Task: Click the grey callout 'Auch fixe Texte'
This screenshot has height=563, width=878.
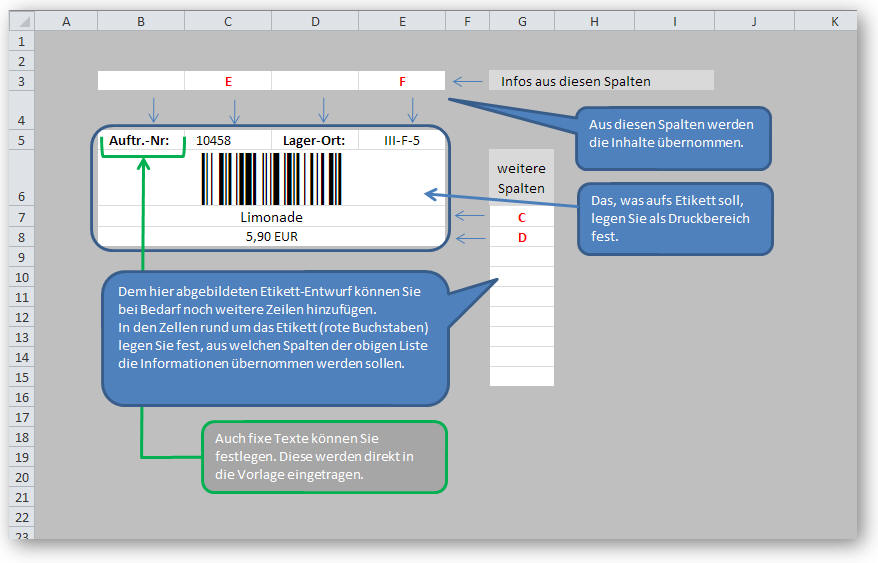Action: pos(324,457)
